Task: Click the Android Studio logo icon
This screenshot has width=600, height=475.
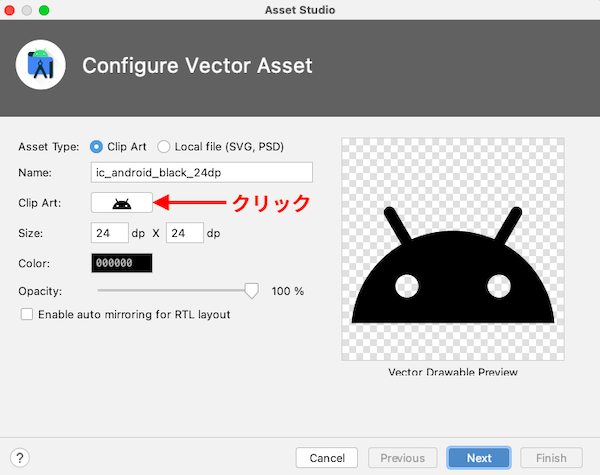Action: (x=41, y=65)
